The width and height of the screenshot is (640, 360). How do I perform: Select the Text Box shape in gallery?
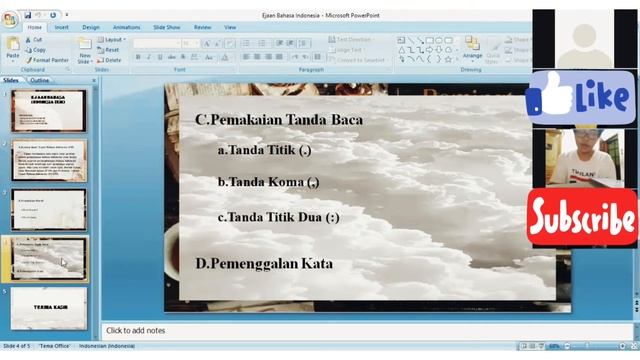pyautogui.click(x=401, y=40)
